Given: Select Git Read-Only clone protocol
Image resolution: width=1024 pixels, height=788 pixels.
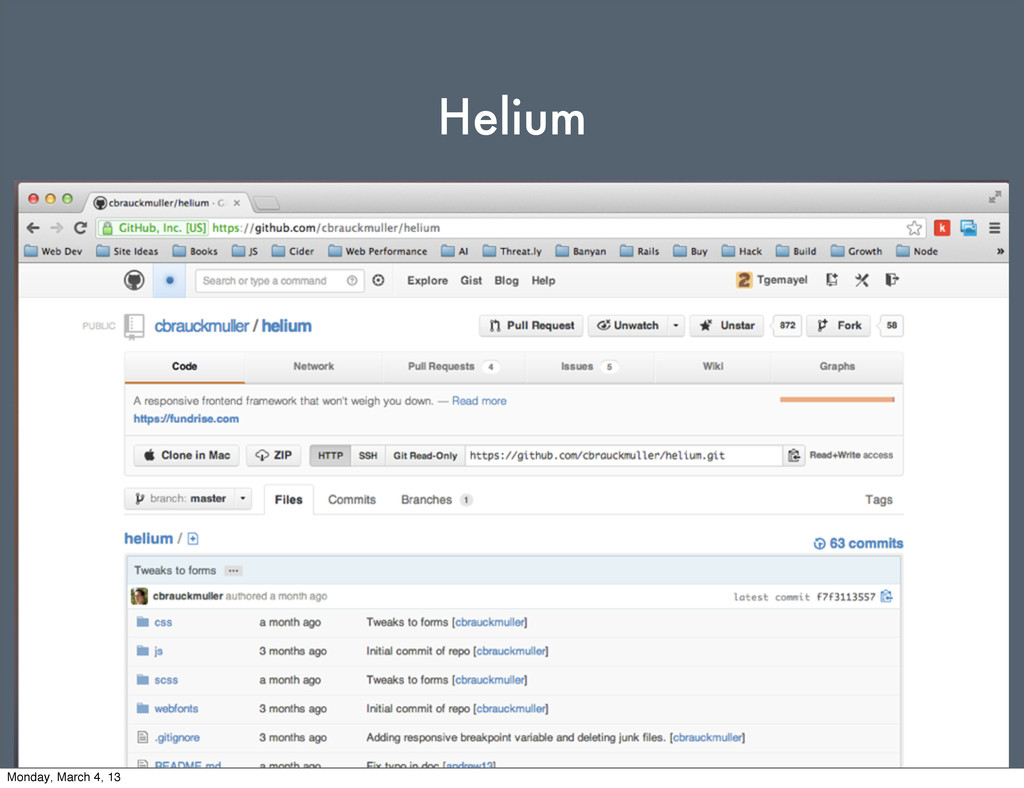Looking at the screenshot, I should coord(425,455).
